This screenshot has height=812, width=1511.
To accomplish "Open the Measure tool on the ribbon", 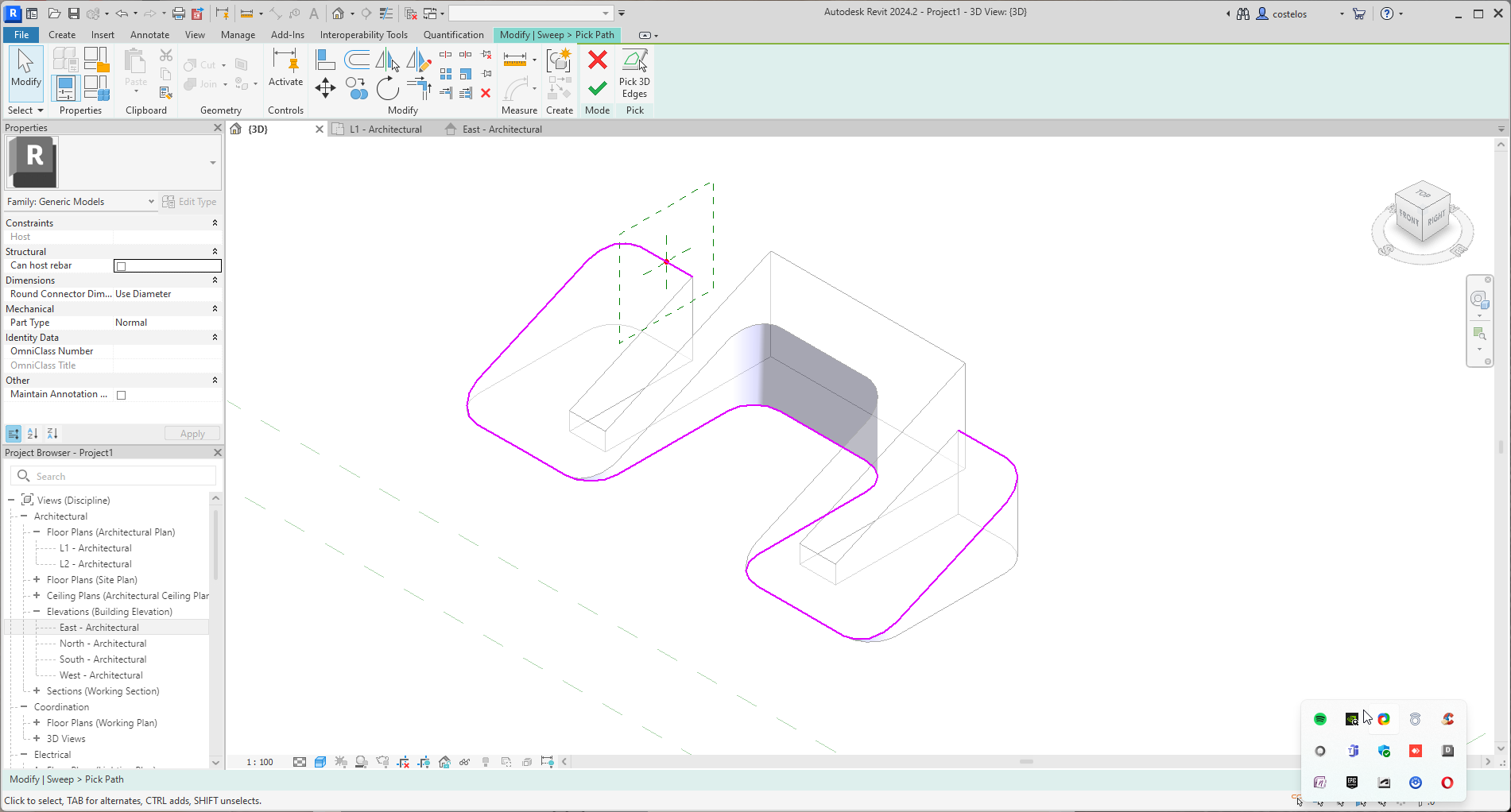I will [515, 60].
